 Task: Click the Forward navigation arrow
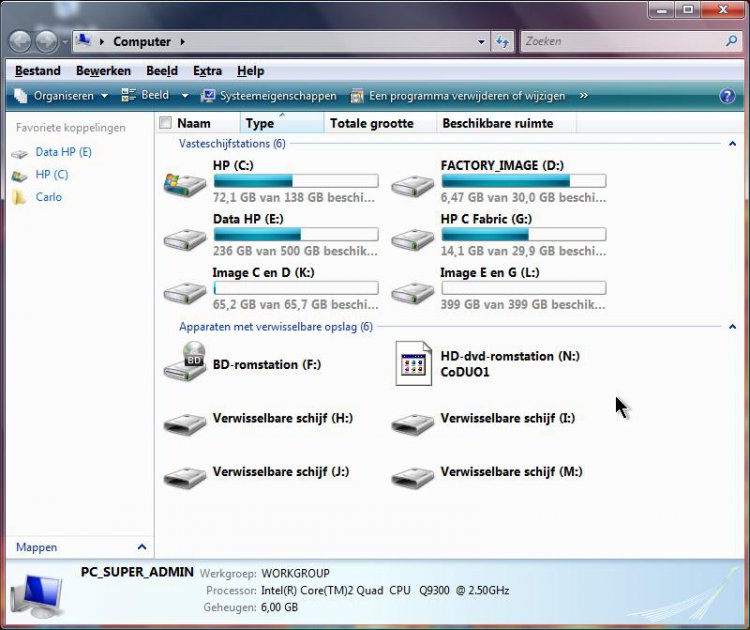click(46, 42)
